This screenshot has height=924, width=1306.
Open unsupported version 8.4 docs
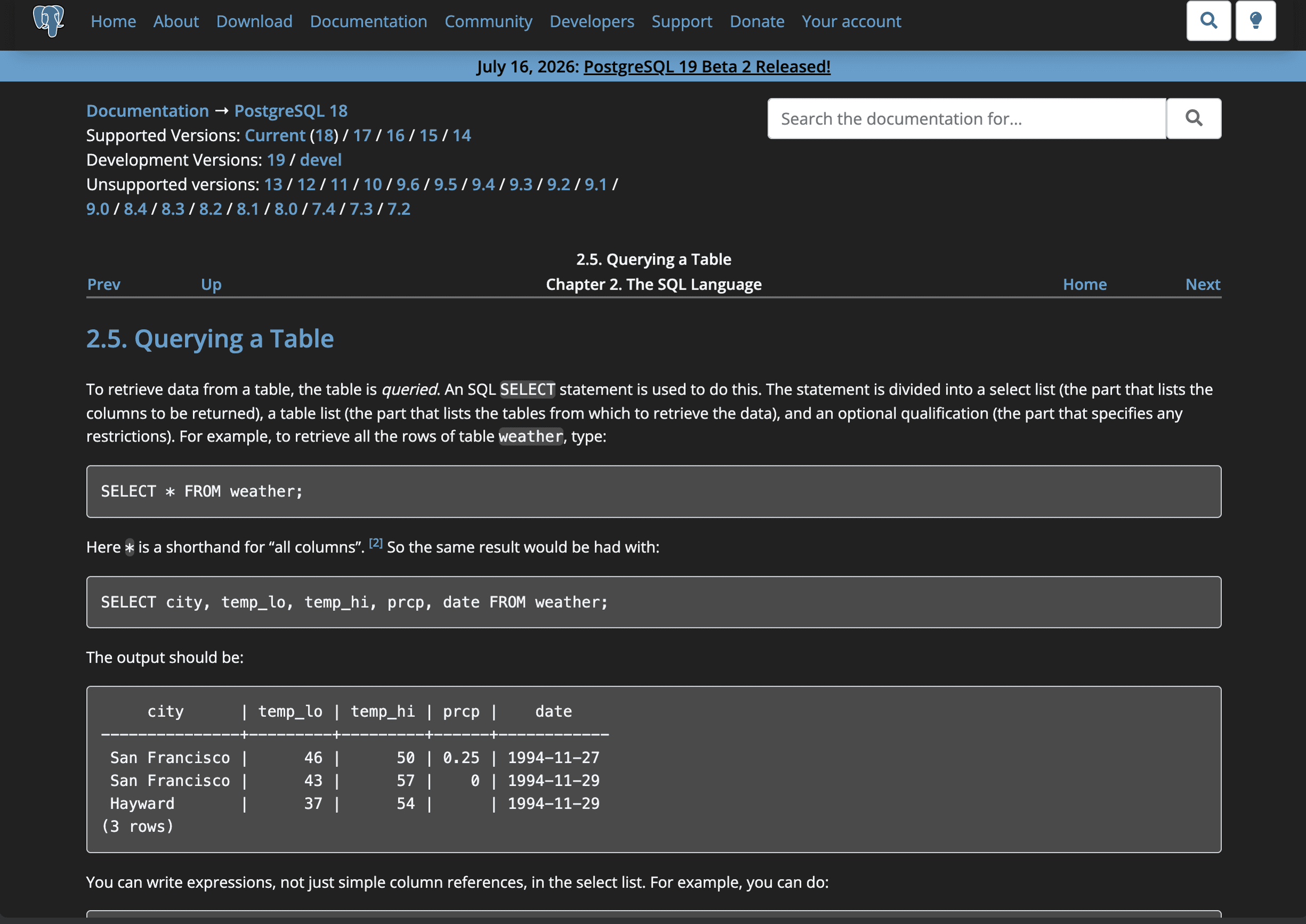(135, 209)
